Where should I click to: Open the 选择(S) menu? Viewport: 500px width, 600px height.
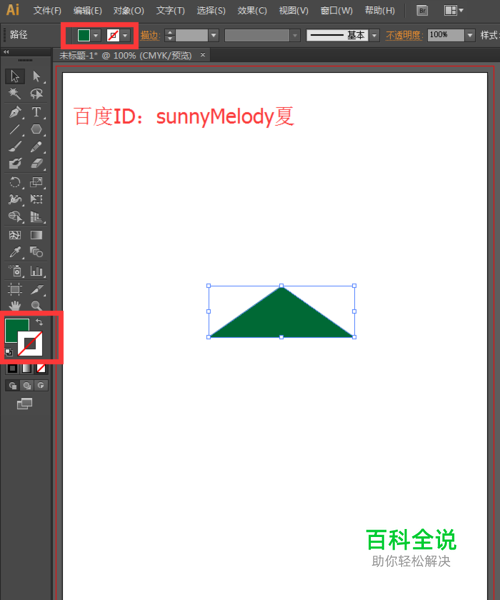click(x=211, y=11)
